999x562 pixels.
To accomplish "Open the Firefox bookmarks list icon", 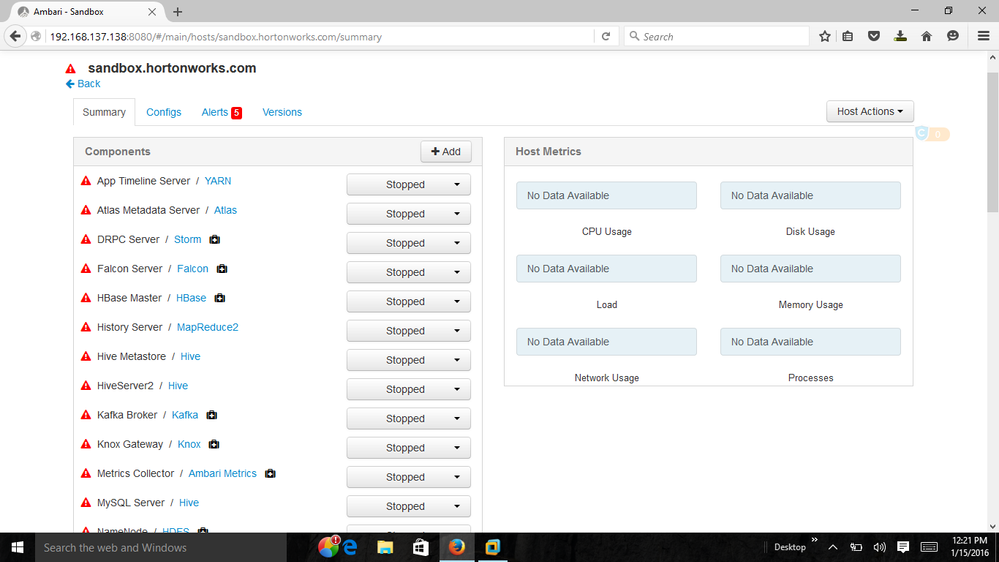I will pos(847,36).
